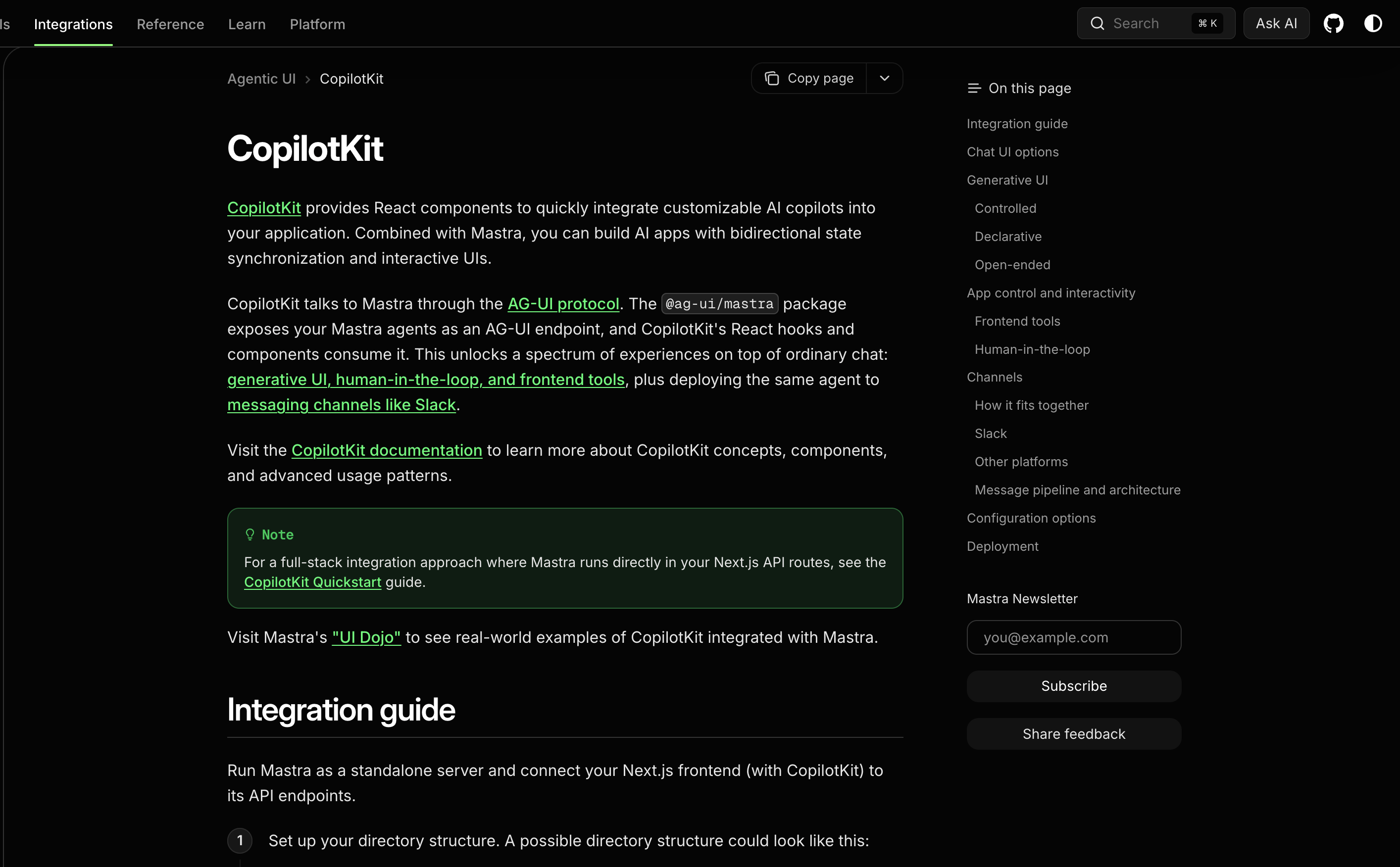
Task: Go to Slack subsection in sidebar
Action: point(991,433)
